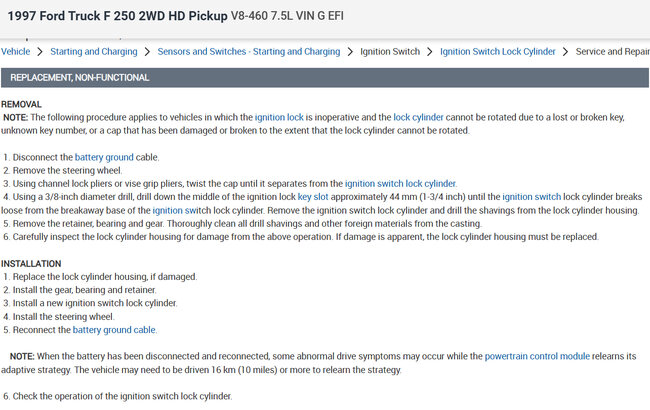Click the chevron after Starting and Charging breadcrumb
The height and width of the screenshot is (410, 650).
(148, 51)
